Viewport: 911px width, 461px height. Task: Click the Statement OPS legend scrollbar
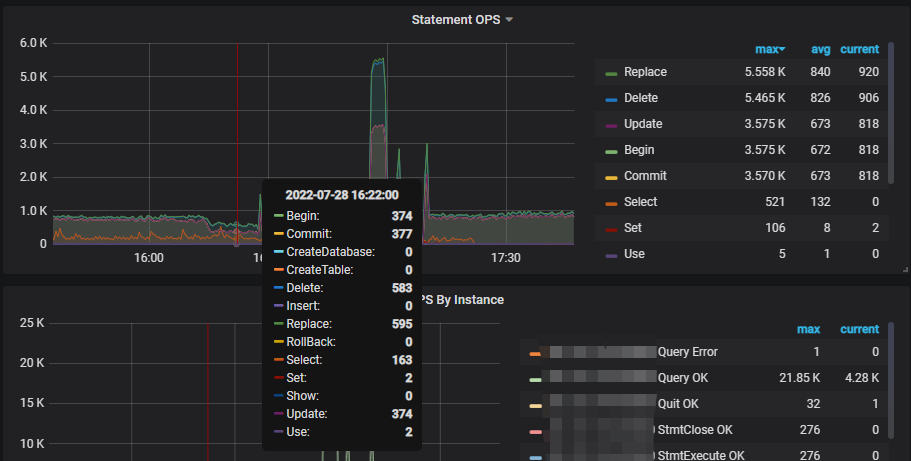click(x=890, y=120)
